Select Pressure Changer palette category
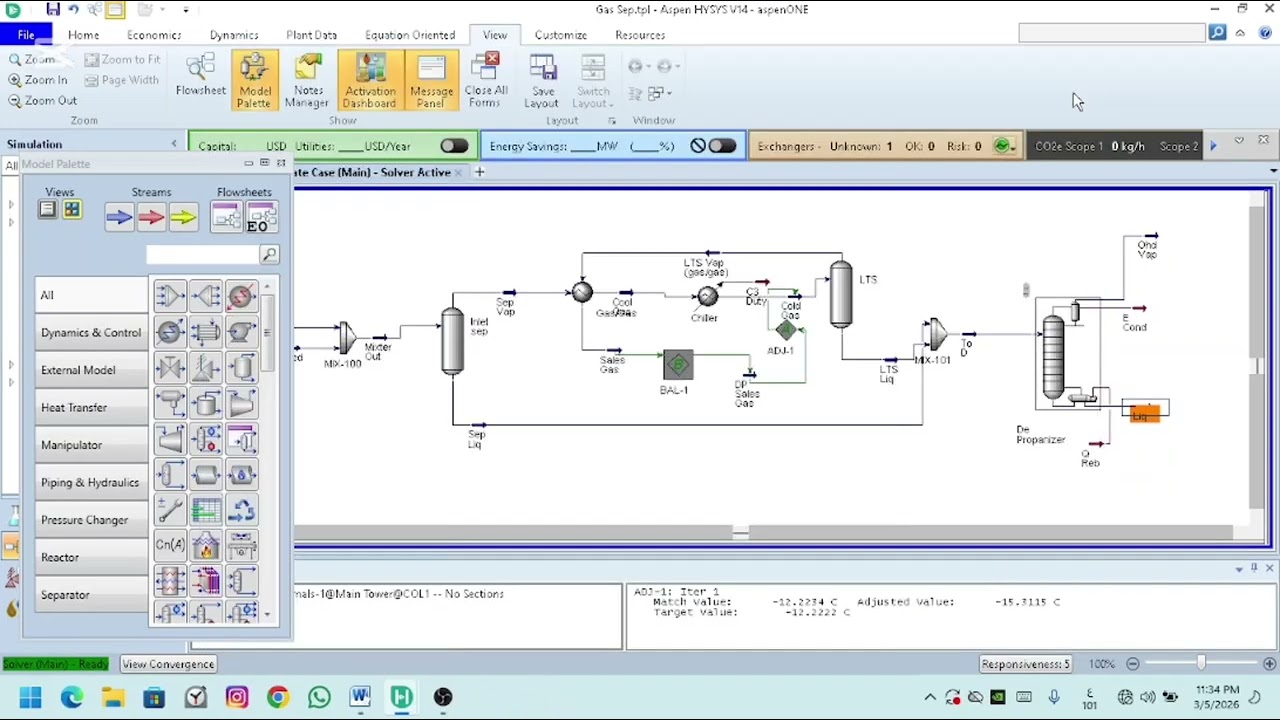This screenshot has height=720, width=1280. pyautogui.click(x=91, y=520)
